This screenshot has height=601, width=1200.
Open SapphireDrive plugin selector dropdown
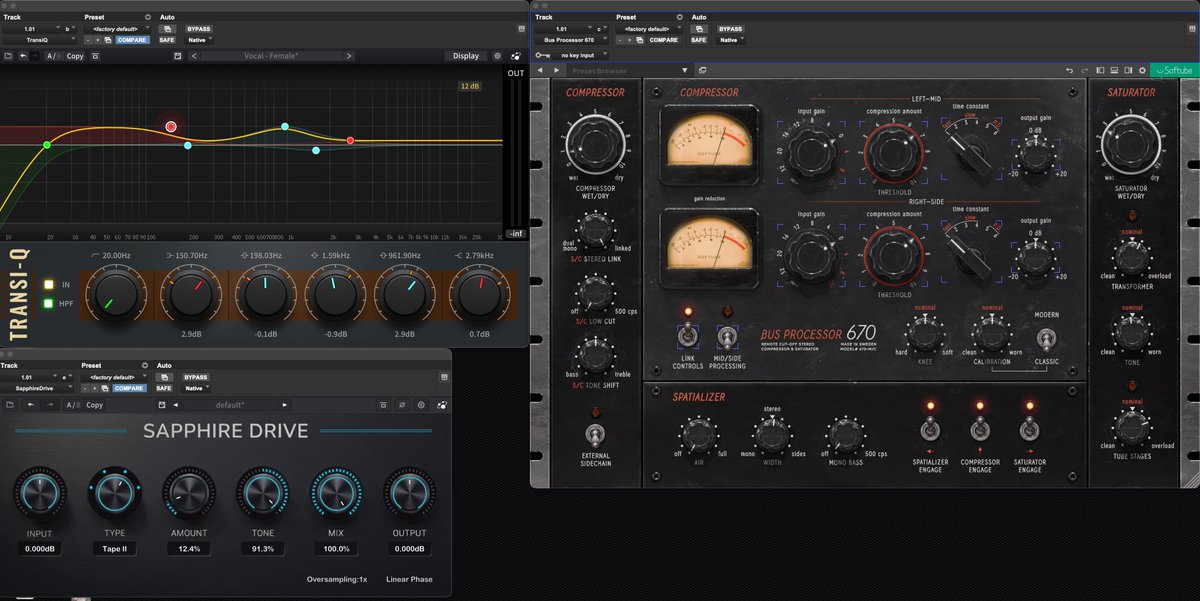(36, 388)
